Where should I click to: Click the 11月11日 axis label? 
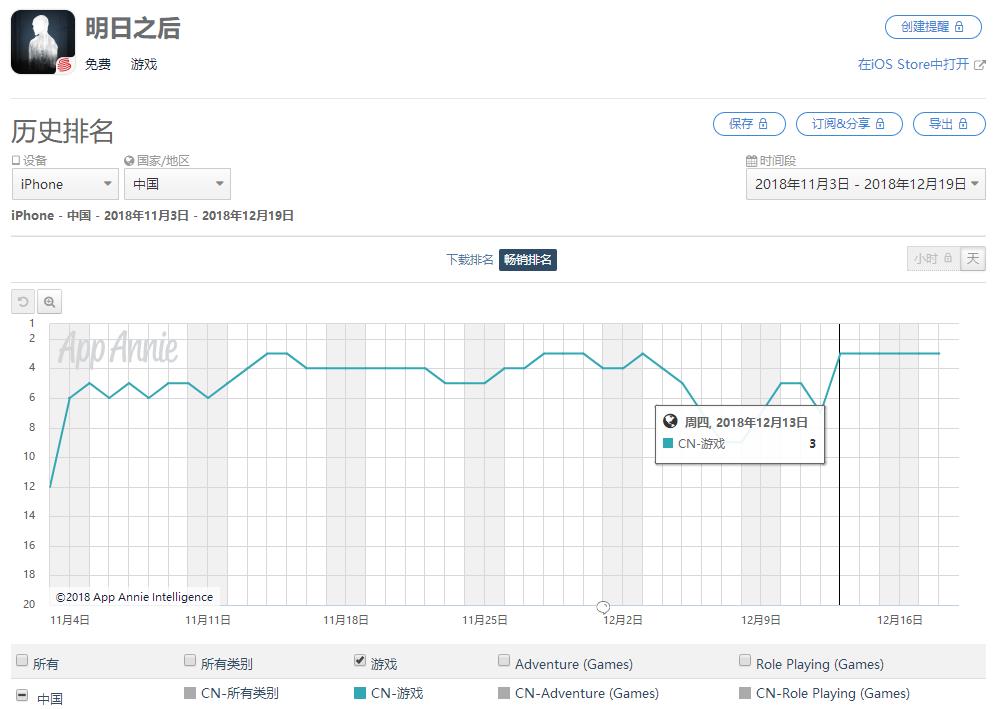click(208, 620)
